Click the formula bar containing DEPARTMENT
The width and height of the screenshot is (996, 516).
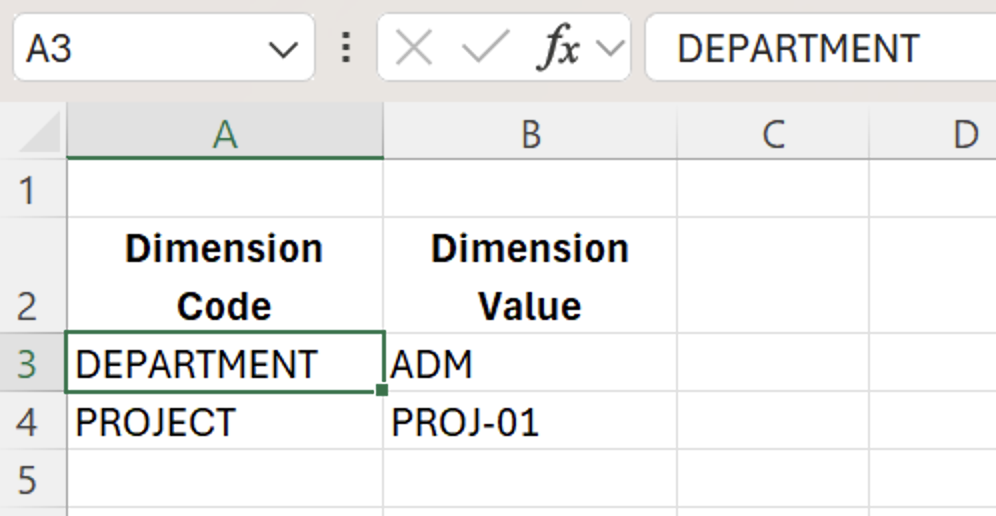click(x=820, y=48)
